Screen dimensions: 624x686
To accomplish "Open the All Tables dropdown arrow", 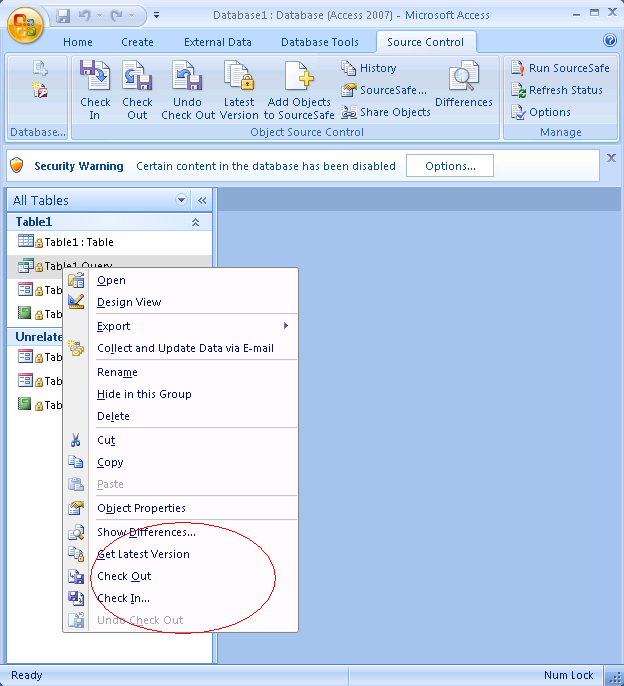I will [181, 200].
